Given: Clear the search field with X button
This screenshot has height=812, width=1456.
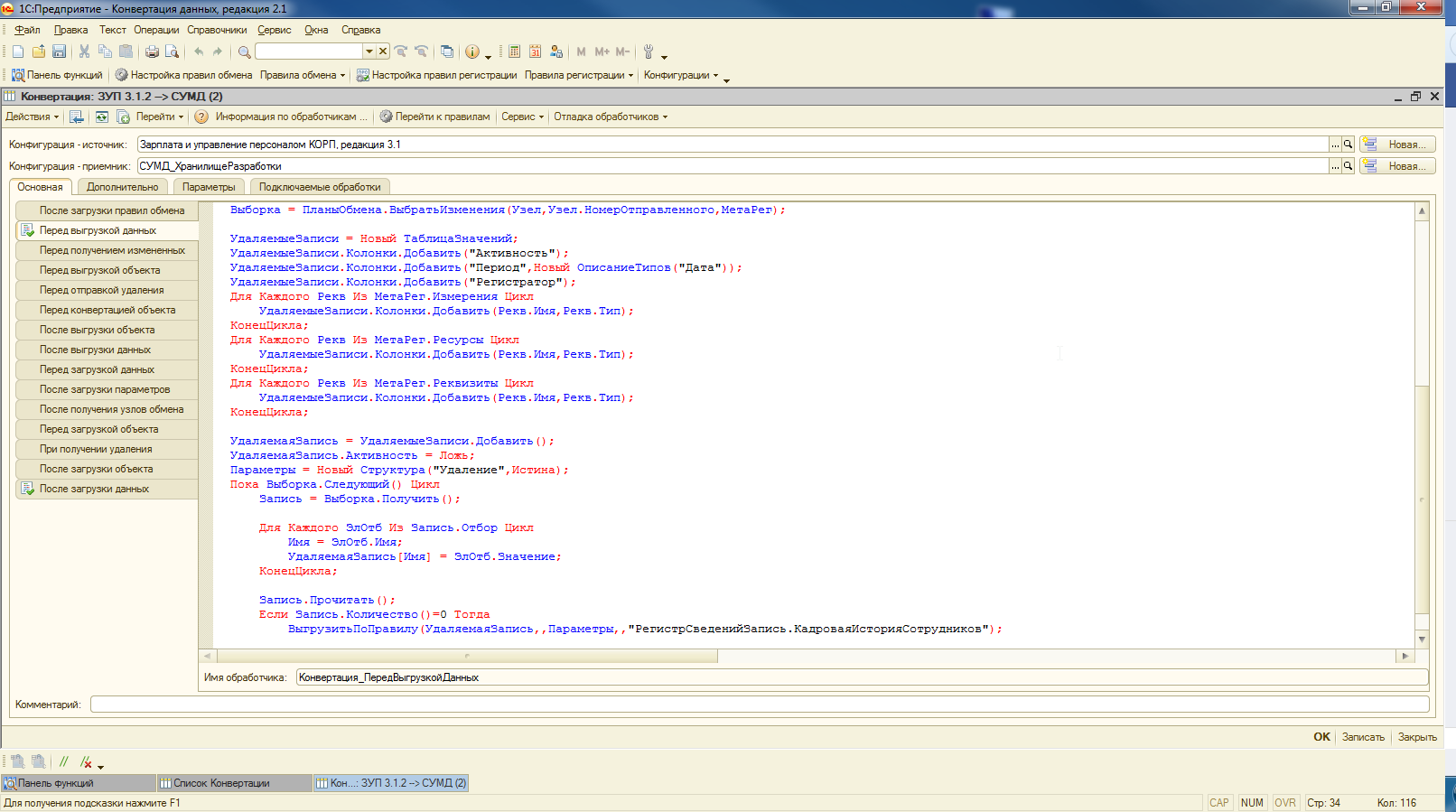Looking at the screenshot, I should 382,51.
